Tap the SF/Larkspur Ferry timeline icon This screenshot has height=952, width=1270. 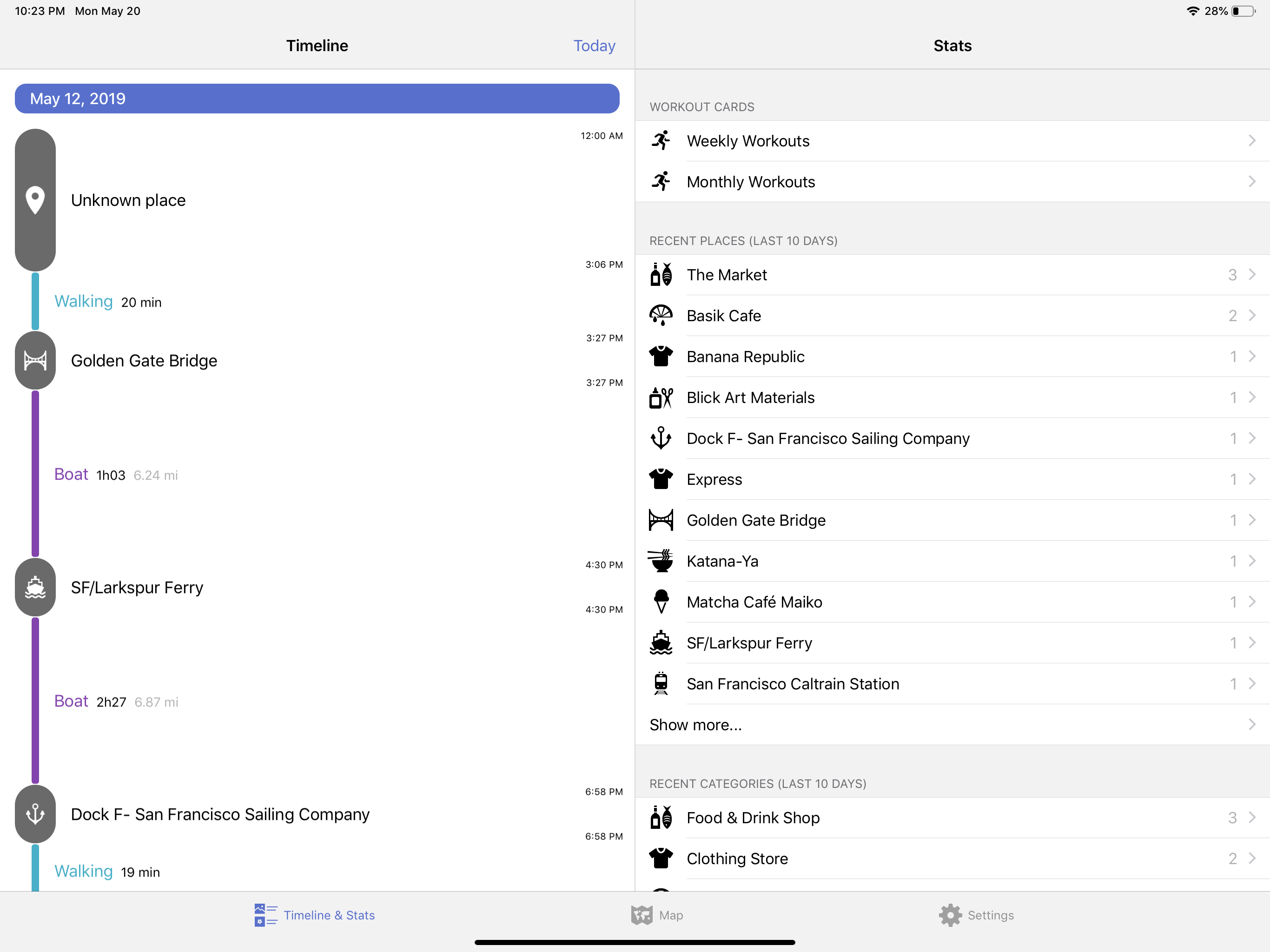click(x=35, y=588)
